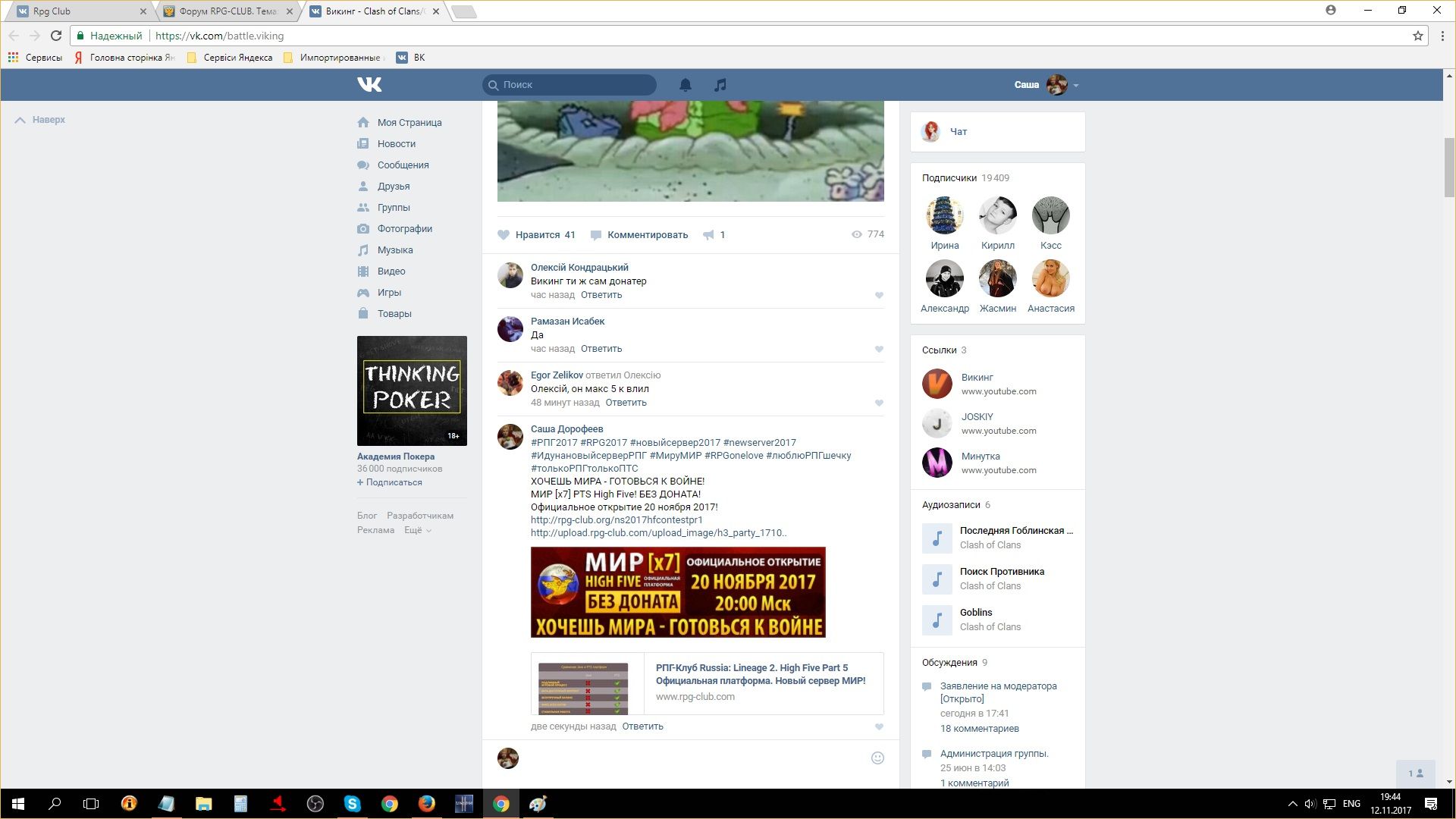Screen dimensions: 1456x819
Task: Bookmark this page with the star icon
Action: pyautogui.click(x=1417, y=36)
